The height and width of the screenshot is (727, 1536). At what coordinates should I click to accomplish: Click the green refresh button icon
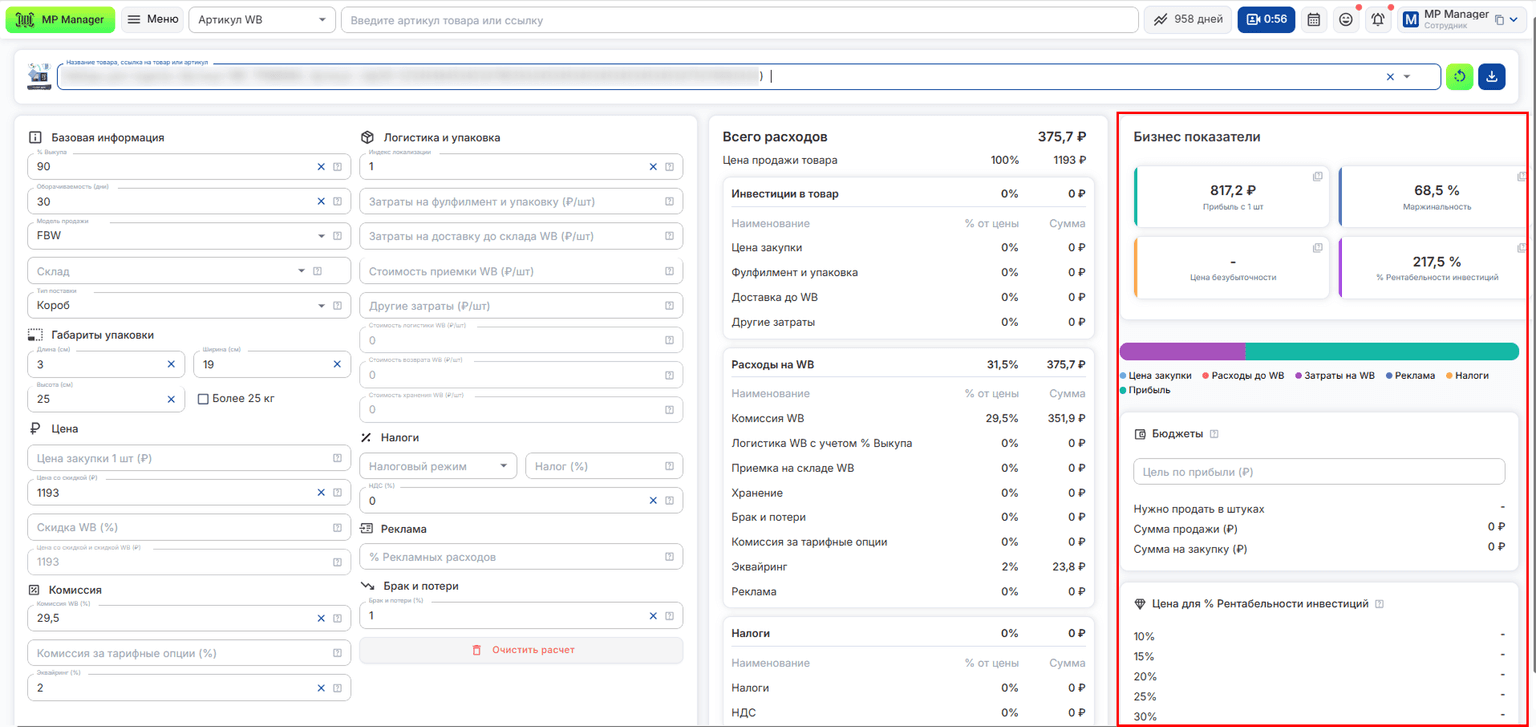click(x=1460, y=77)
